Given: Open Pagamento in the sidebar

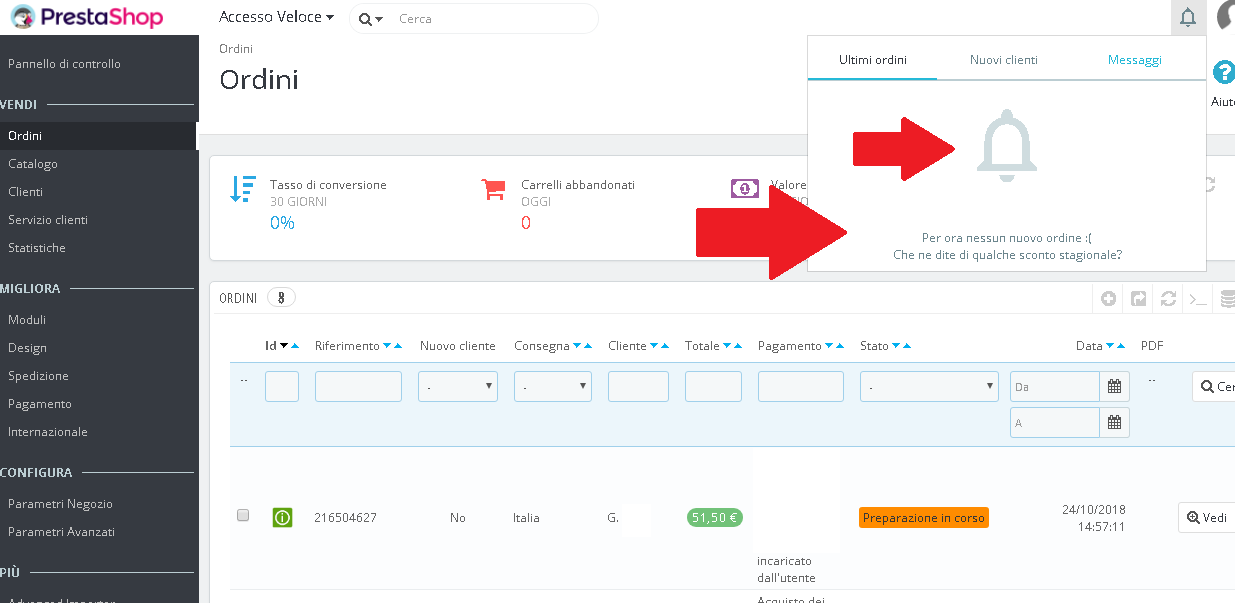Looking at the screenshot, I should tap(40, 404).
